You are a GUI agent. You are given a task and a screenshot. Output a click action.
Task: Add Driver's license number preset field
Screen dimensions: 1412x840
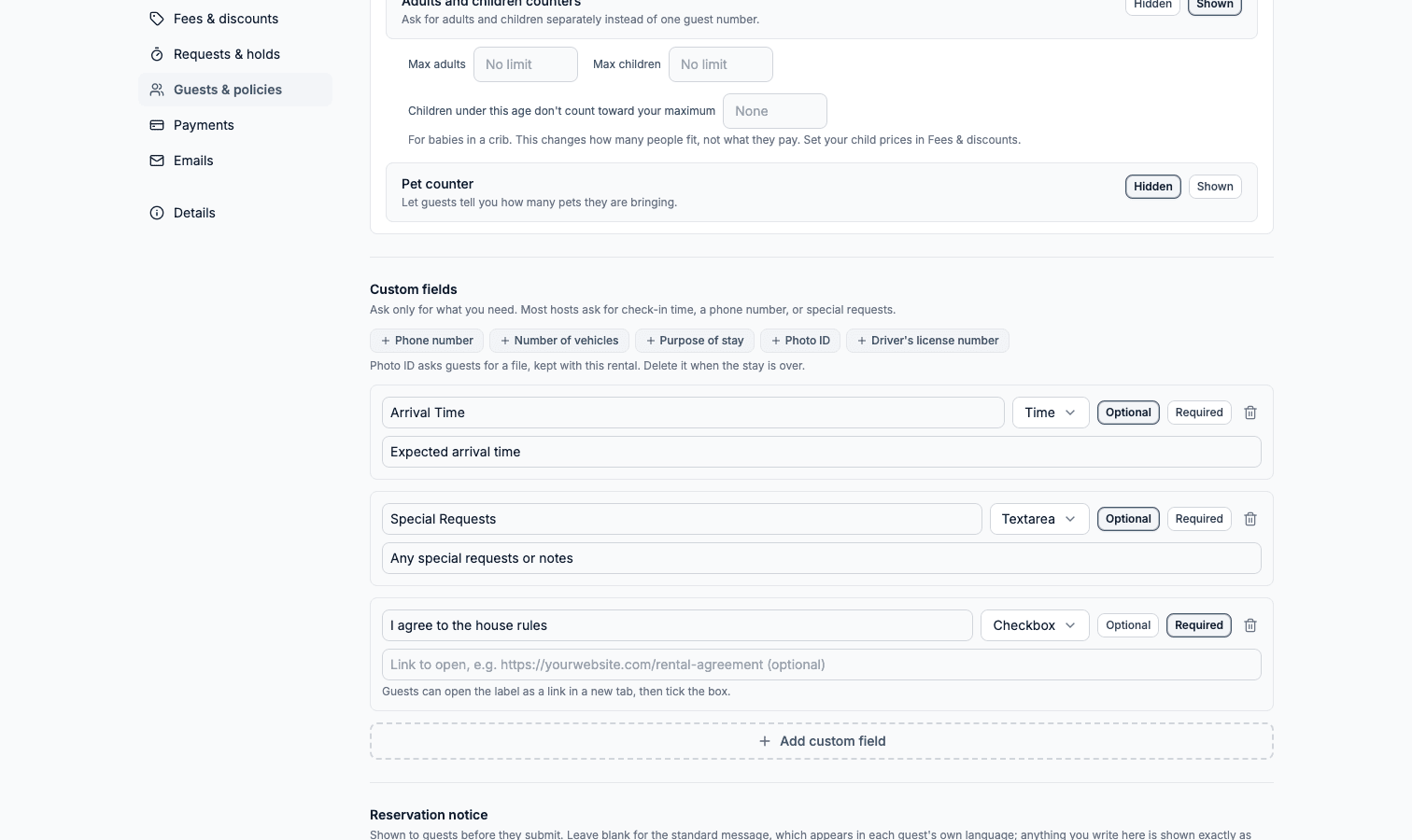coord(927,341)
